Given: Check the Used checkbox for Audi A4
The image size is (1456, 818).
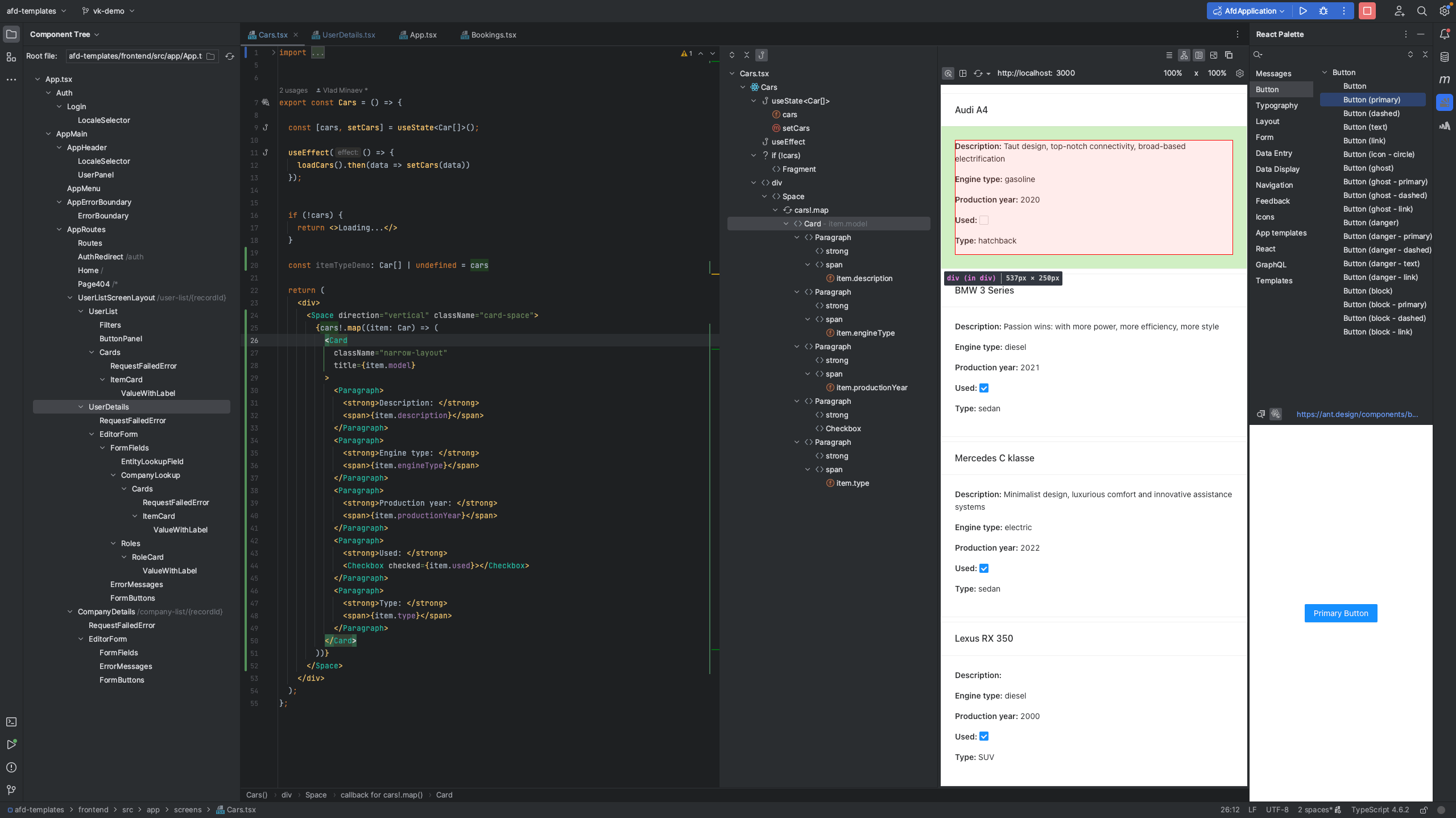Looking at the screenshot, I should (984, 220).
